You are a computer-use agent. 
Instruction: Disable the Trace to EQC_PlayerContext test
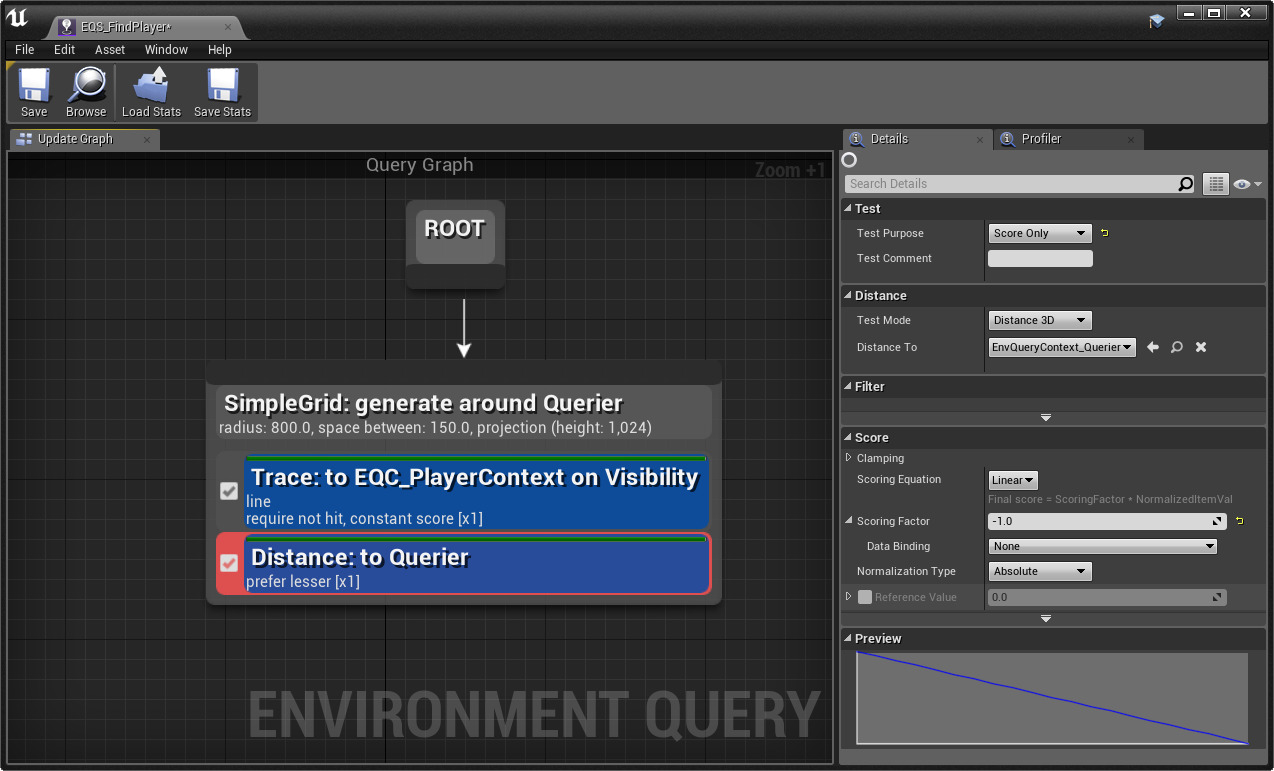[228, 491]
